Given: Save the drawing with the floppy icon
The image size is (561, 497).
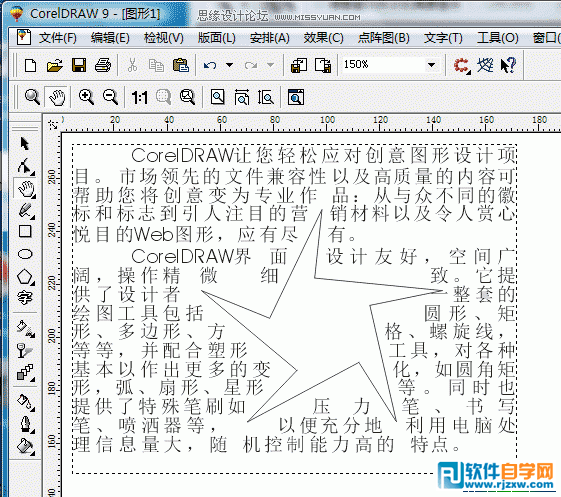Looking at the screenshot, I should [x=79, y=65].
